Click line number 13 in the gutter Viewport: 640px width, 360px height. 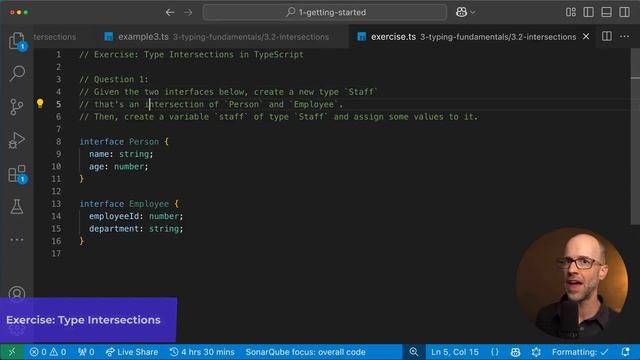tap(56, 204)
